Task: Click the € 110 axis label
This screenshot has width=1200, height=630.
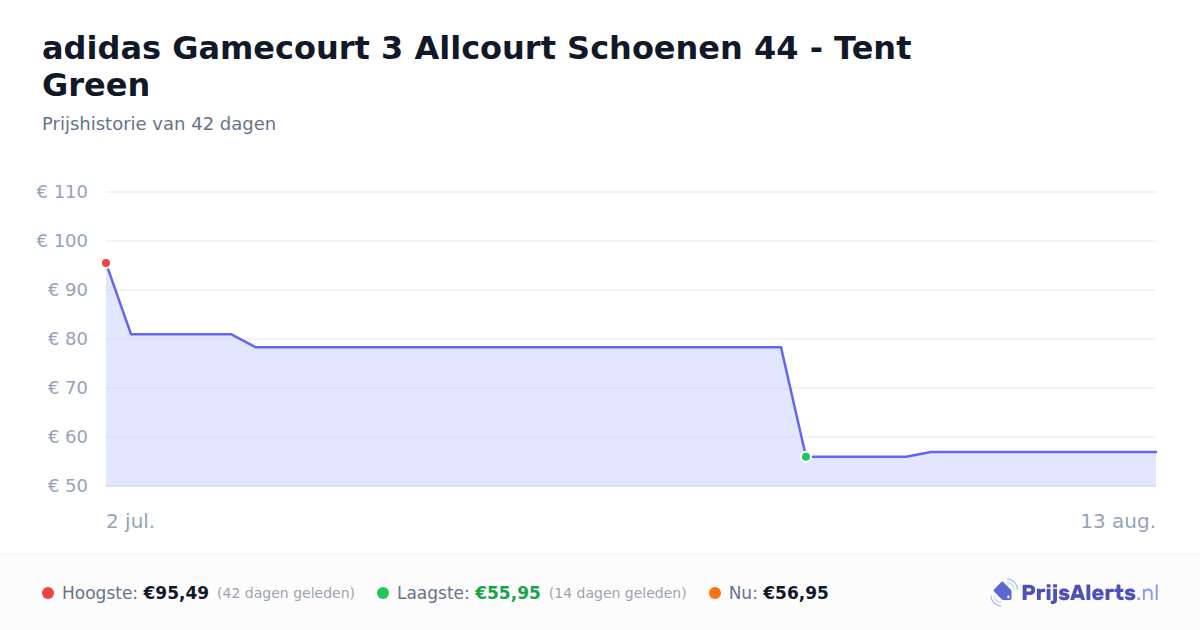Action: [62, 192]
